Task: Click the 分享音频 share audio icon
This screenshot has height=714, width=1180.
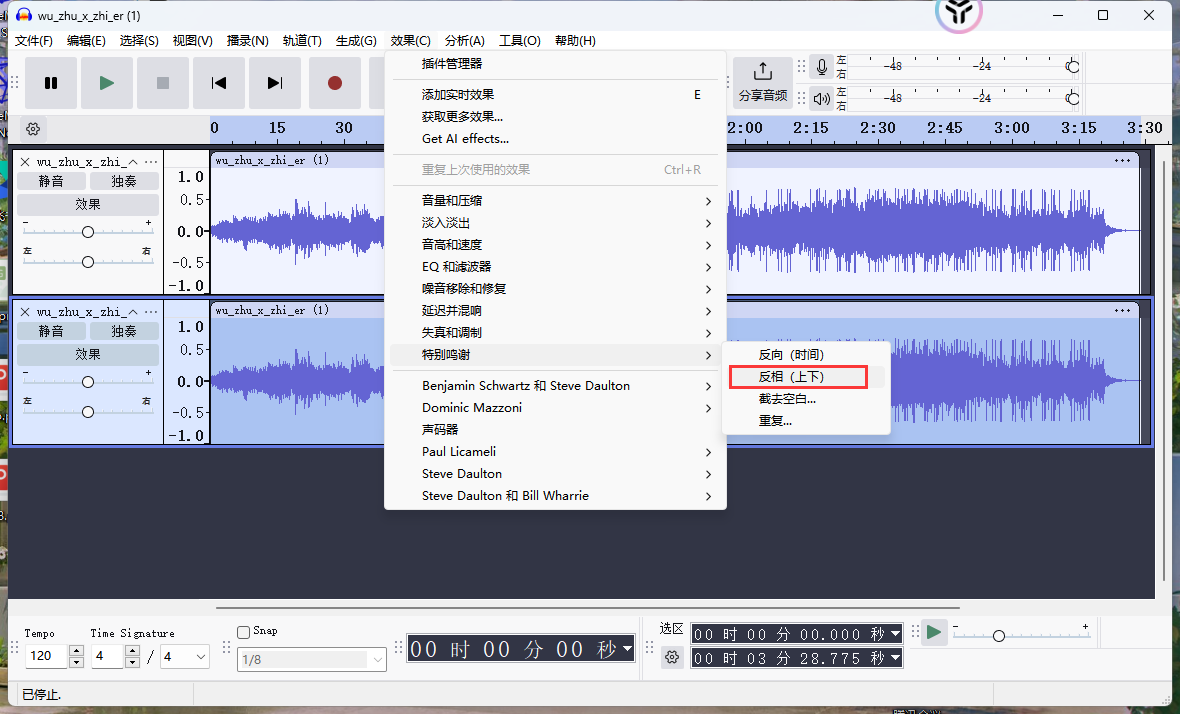Action: pos(762,72)
